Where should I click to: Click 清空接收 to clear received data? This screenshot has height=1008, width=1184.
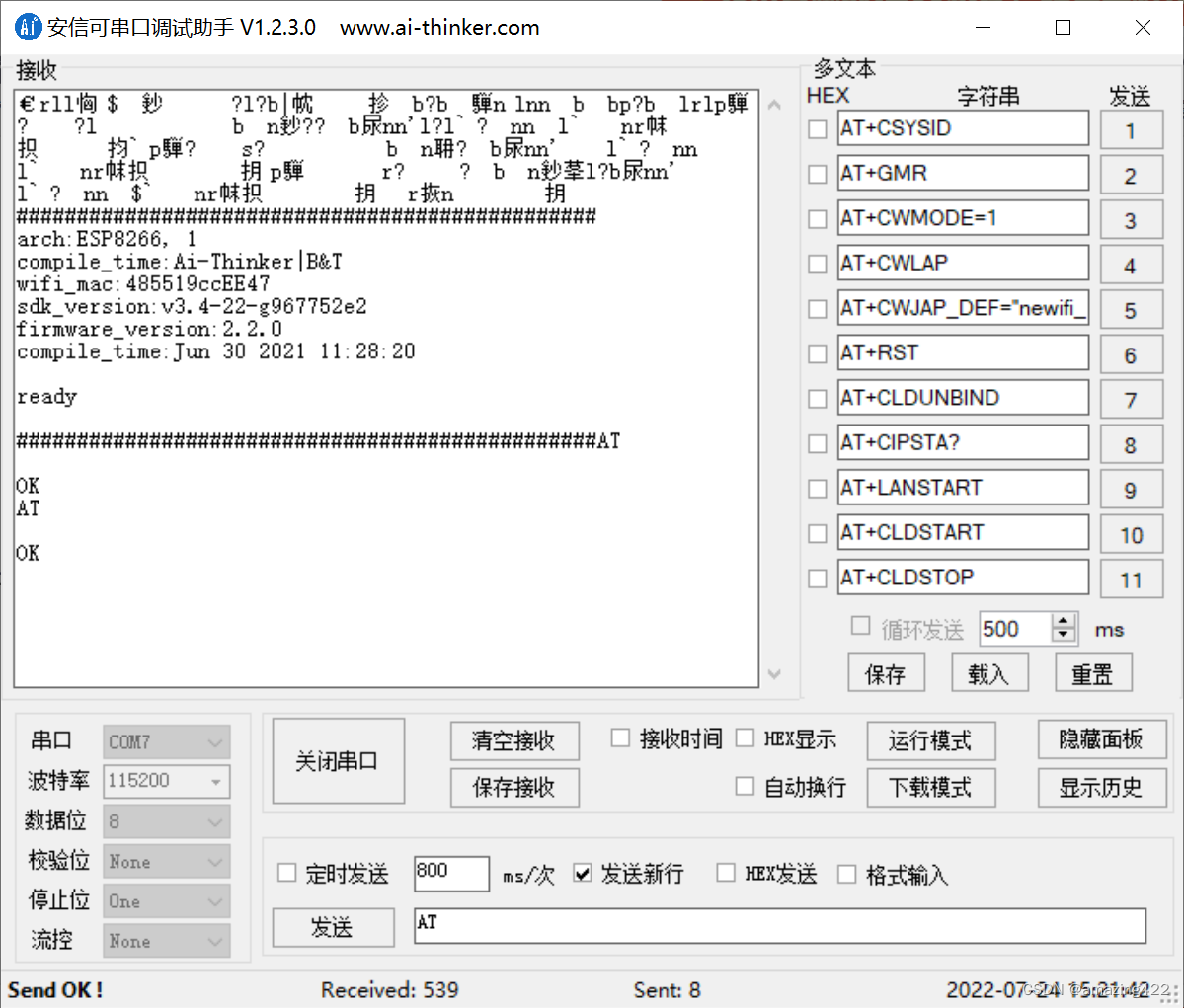[x=514, y=739]
